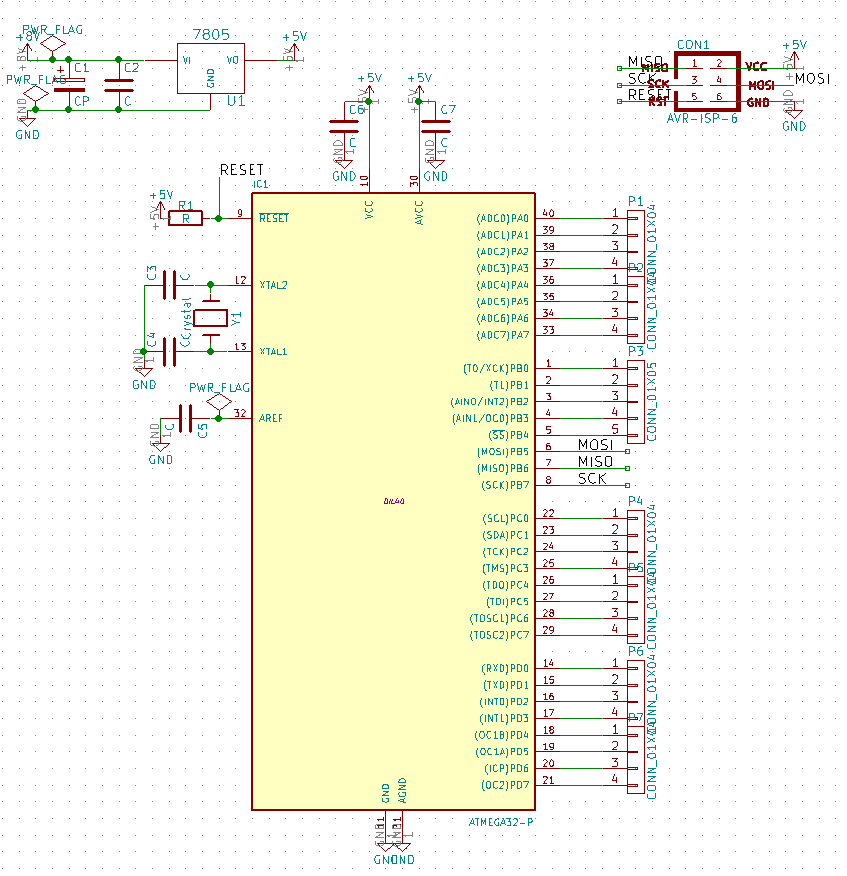The height and width of the screenshot is (876, 847).
Task: Click the +5V symbol above capacitor C7
Action: [x=419, y=92]
